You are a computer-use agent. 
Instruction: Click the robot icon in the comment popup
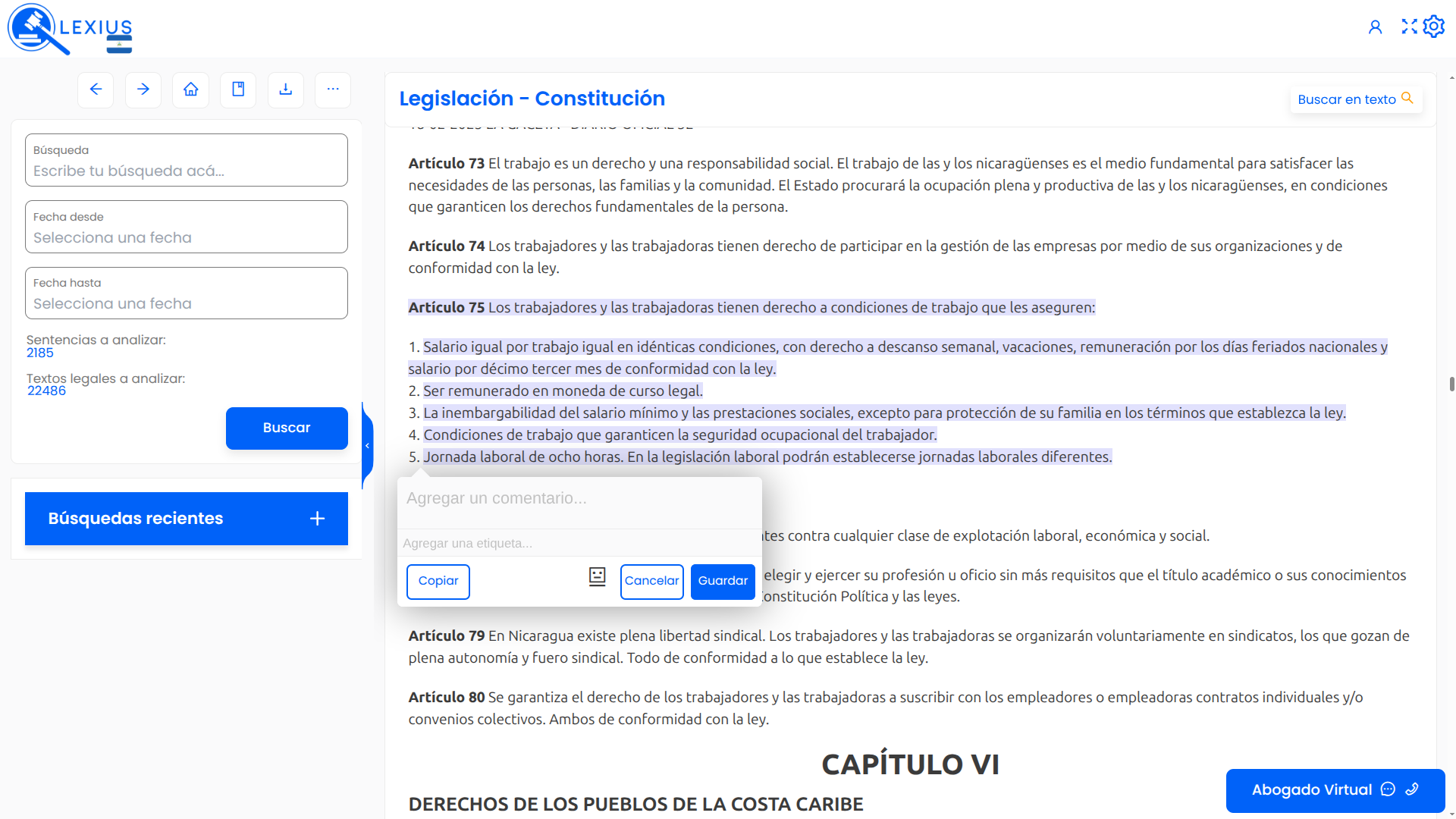click(x=597, y=577)
